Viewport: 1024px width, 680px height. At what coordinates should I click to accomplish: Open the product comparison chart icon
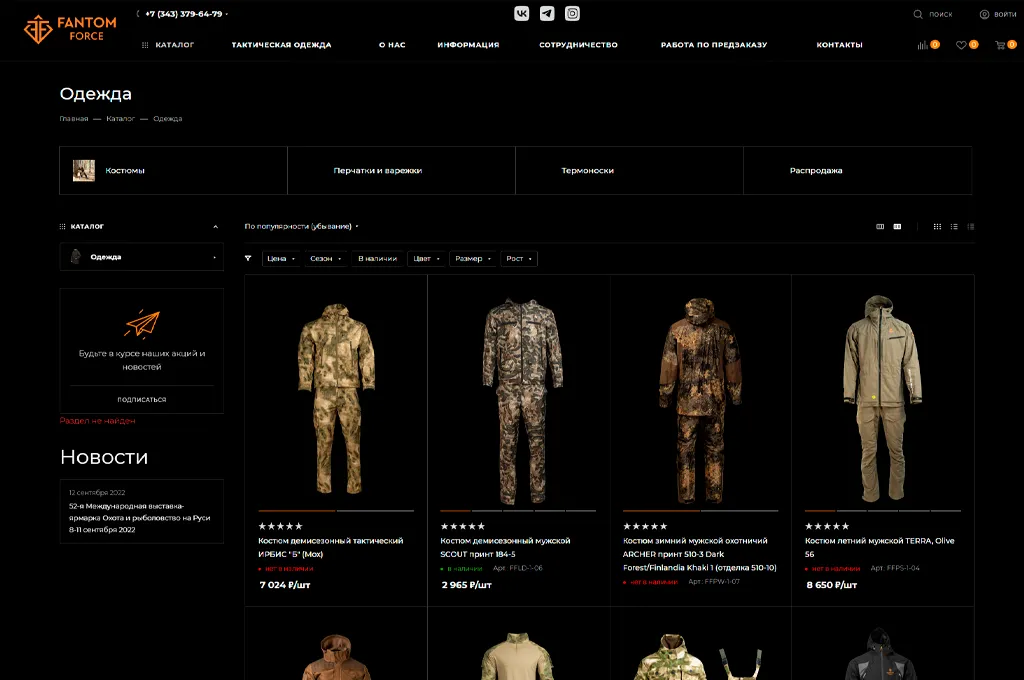(x=922, y=45)
